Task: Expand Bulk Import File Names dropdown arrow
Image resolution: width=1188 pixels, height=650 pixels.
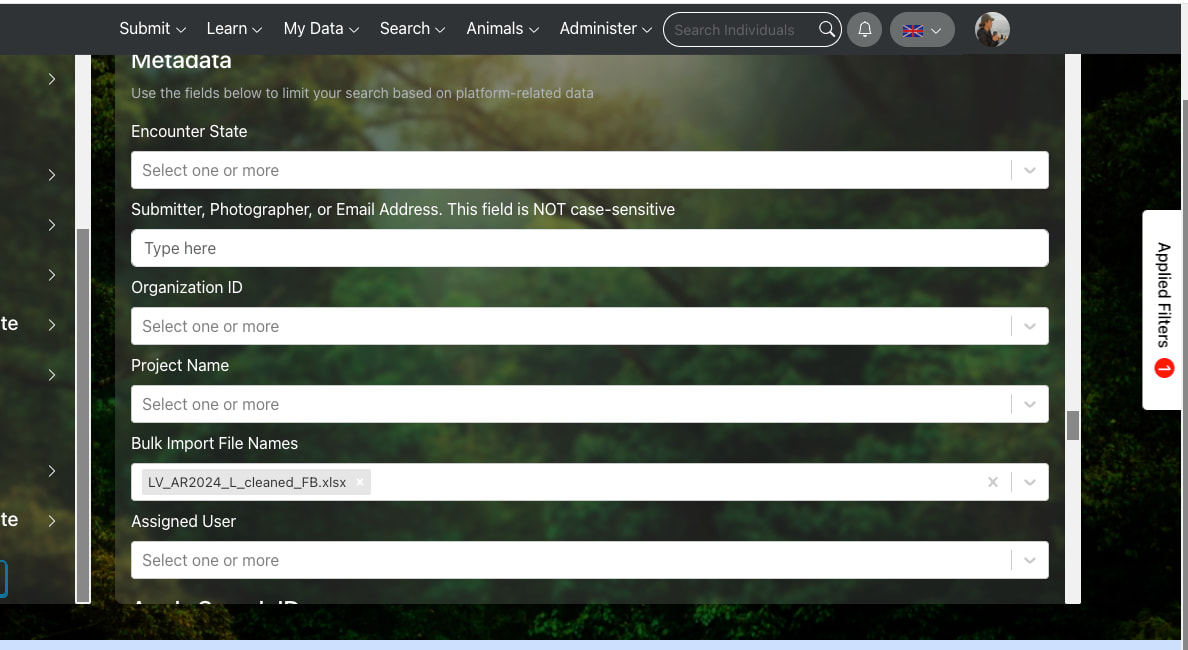Action: pyautogui.click(x=1029, y=482)
